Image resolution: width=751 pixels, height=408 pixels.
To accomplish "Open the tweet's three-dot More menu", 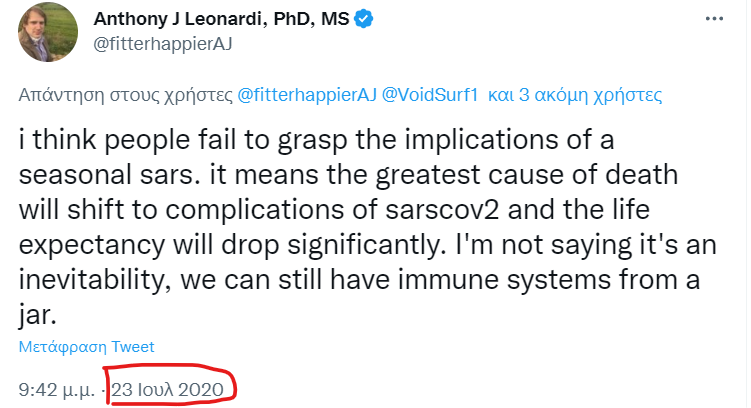I will click(714, 19).
